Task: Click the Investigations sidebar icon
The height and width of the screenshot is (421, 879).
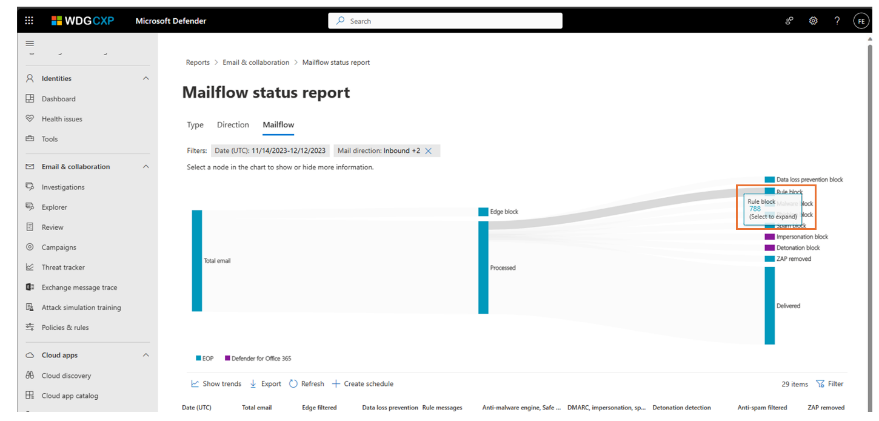Action: point(30,187)
